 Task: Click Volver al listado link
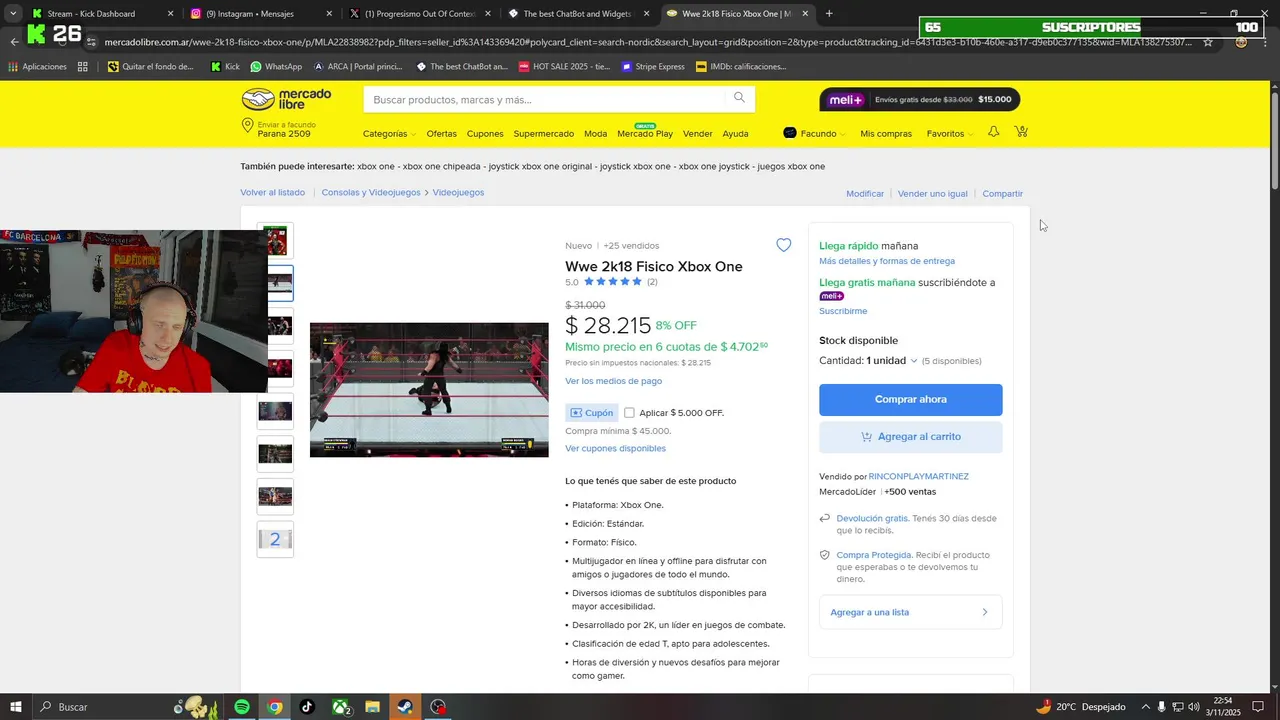[x=272, y=192]
